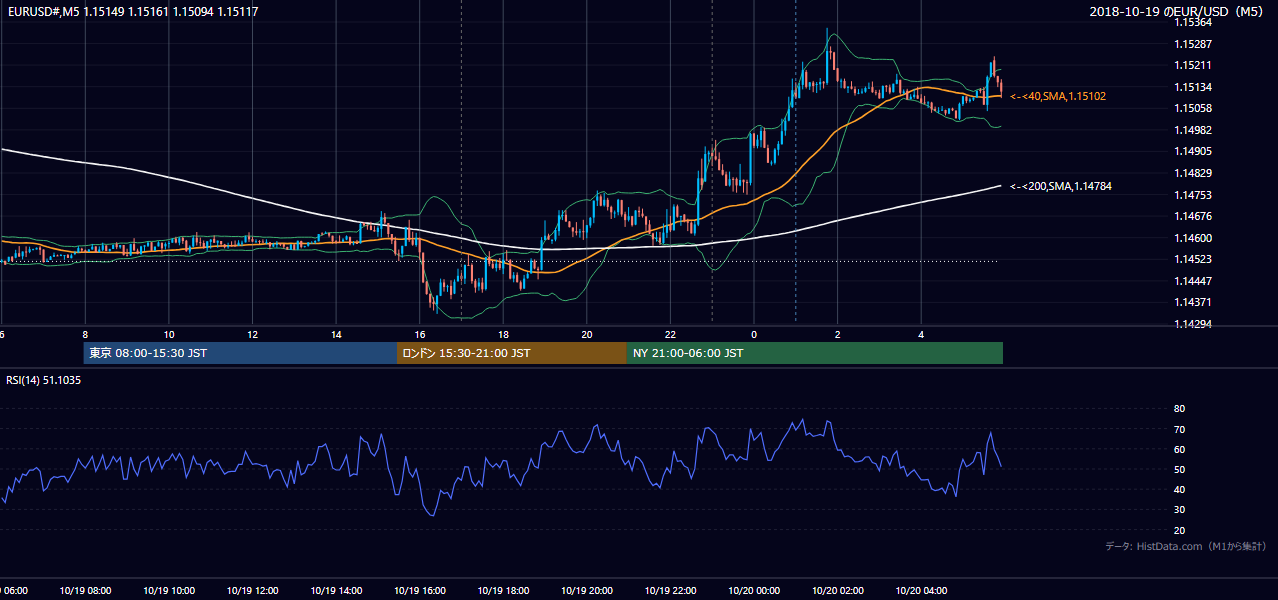This screenshot has width=1278, height=600.
Task: Click the 10/19 20:00 time axis label
Action: tap(587, 591)
